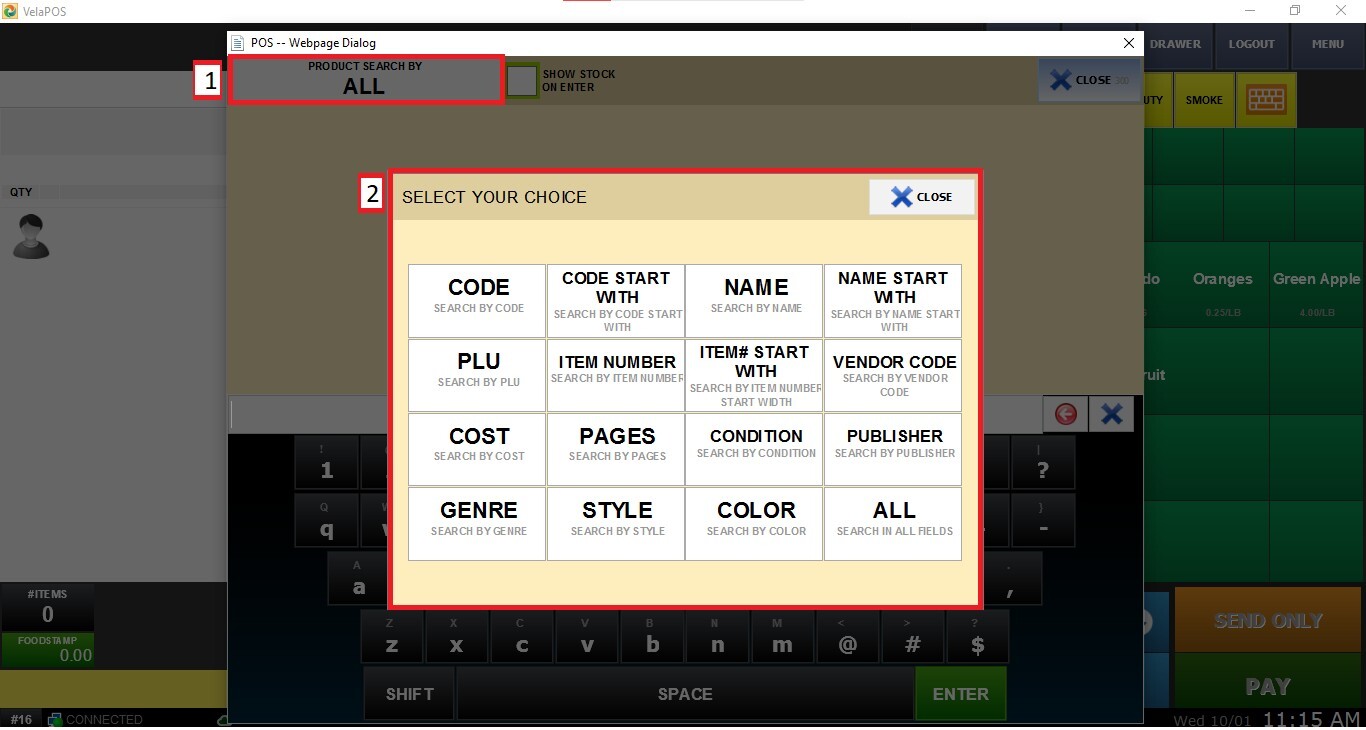Choose NAME START WITH option

tap(893, 301)
